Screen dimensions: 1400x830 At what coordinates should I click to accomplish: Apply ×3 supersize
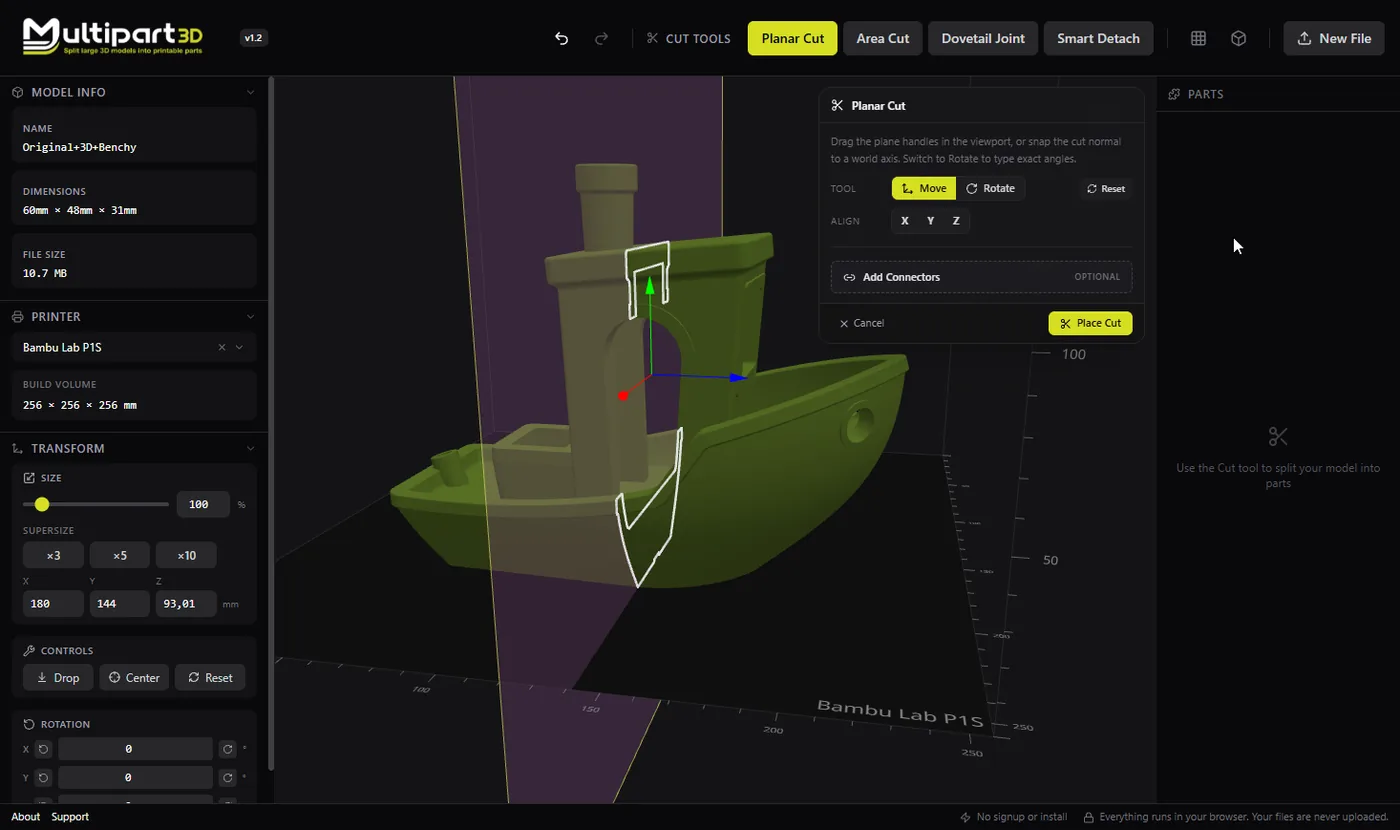pyautogui.click(x=53, y=555)
